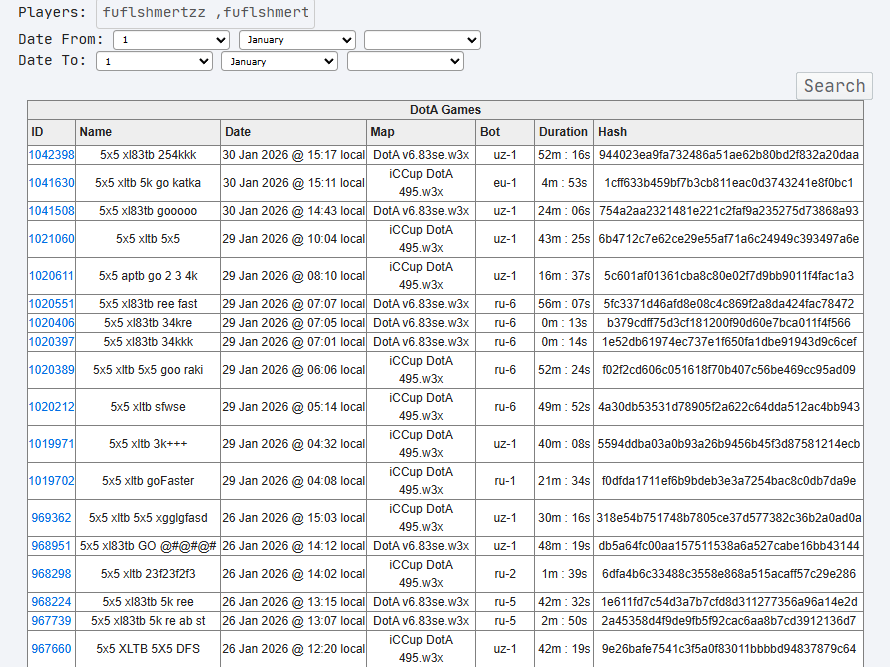
Task: Click date '26 Jan 2026 @ 13:07 local'
Action: (293, 621)
